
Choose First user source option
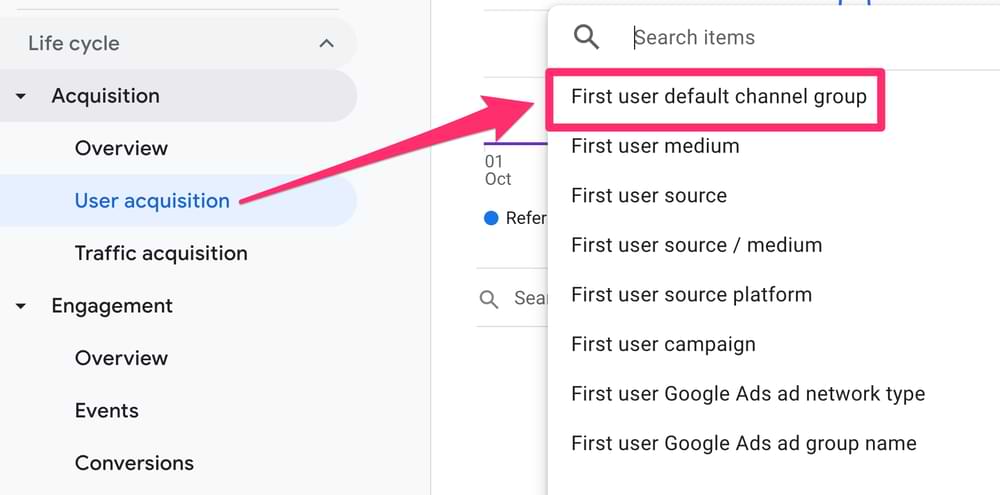(649, 195)
